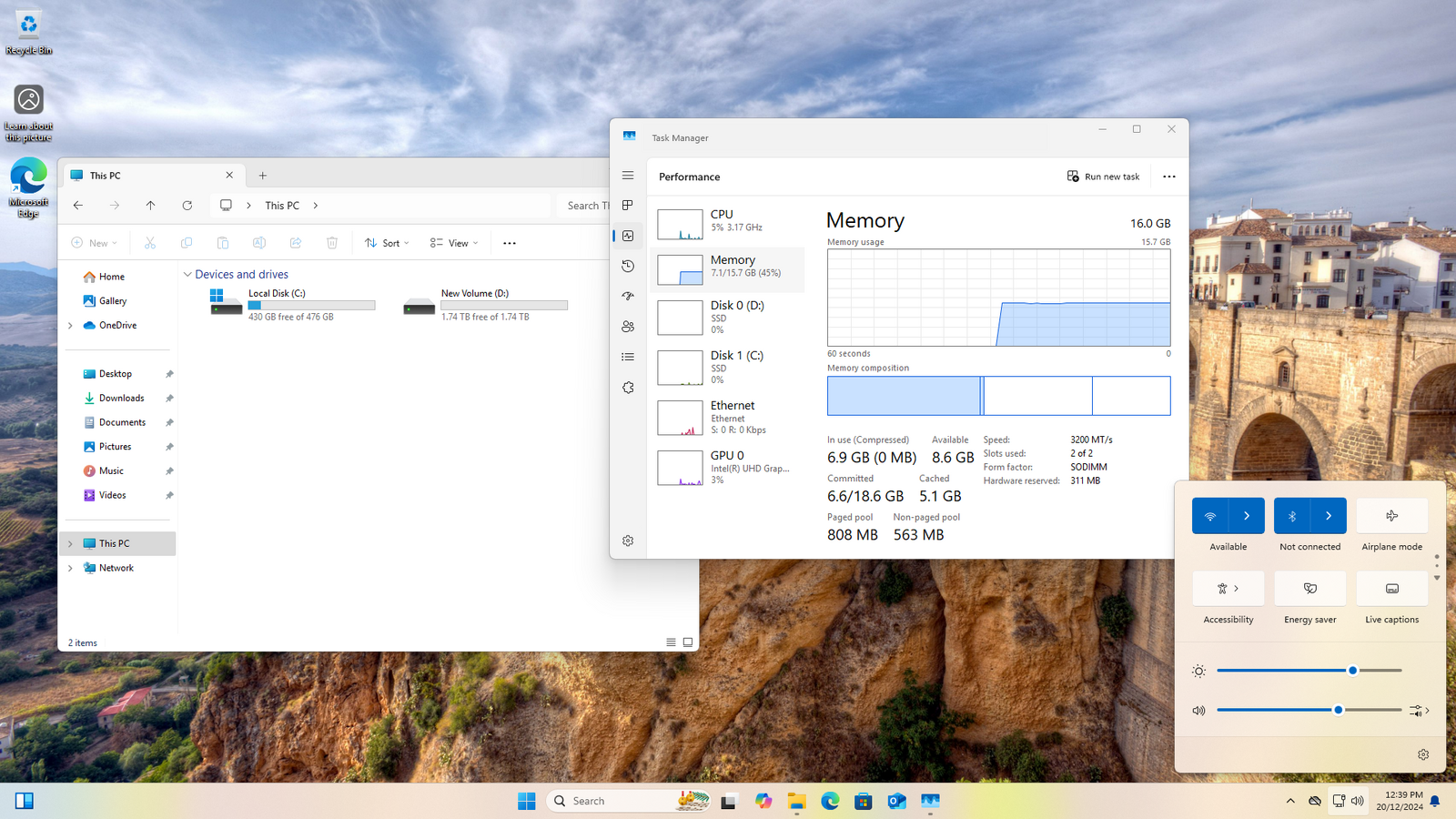Select Disk 0 (D:) performance entry

click(x=727, y=318)
